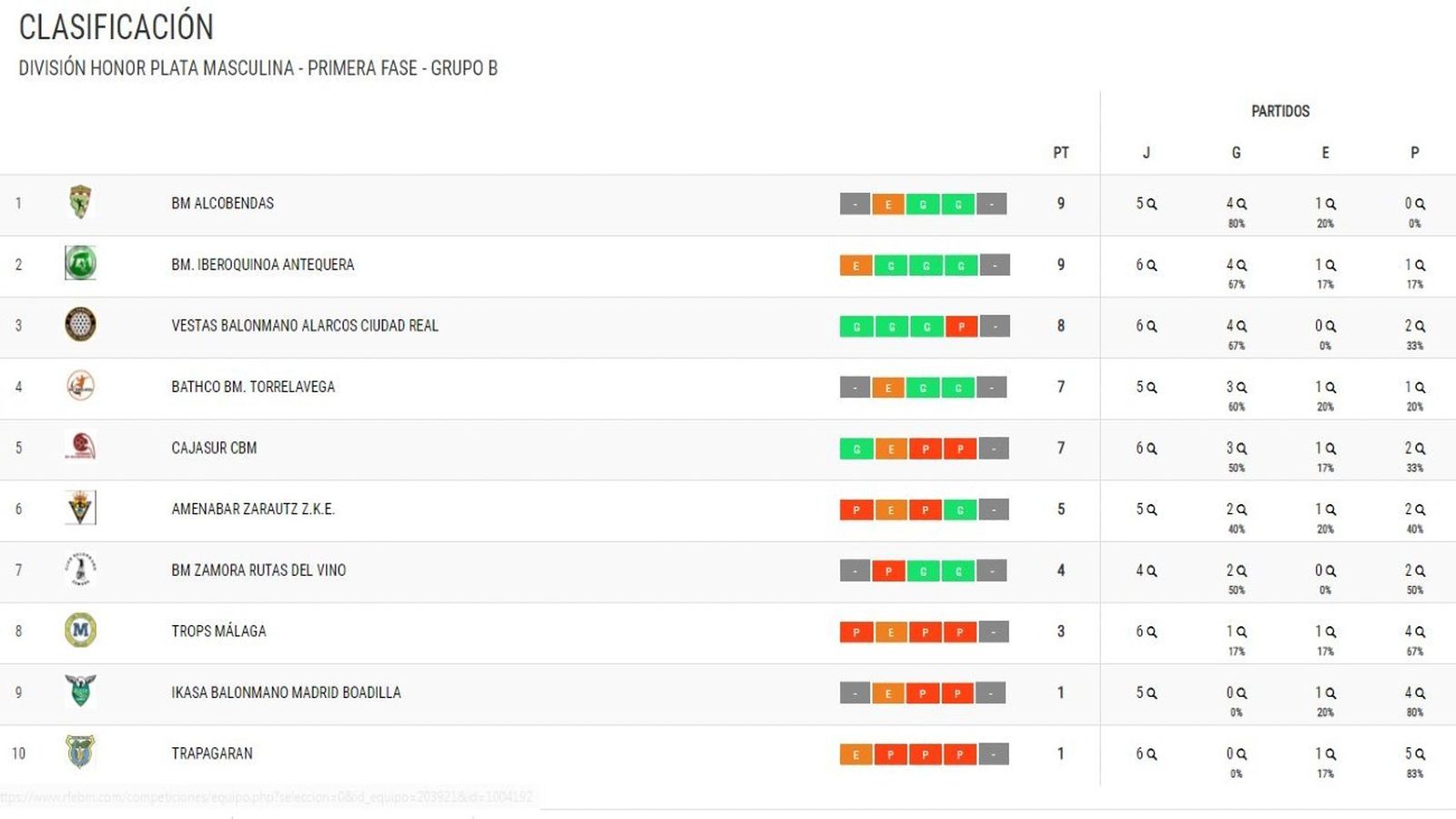The image size is (1456, 819).
Task: Open magnifier next to Alcobendas played matches
Action: point(1151,204)
